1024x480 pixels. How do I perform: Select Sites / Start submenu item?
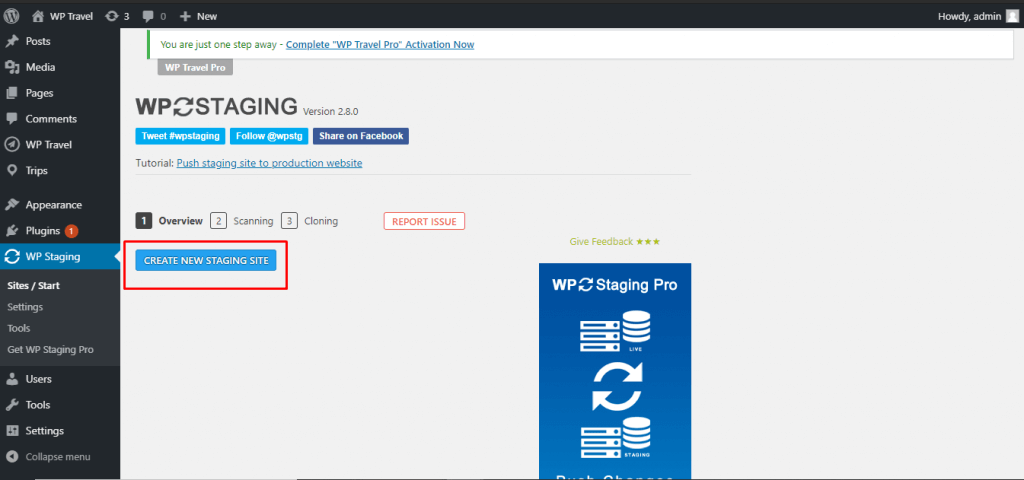(x=34, y=286)
